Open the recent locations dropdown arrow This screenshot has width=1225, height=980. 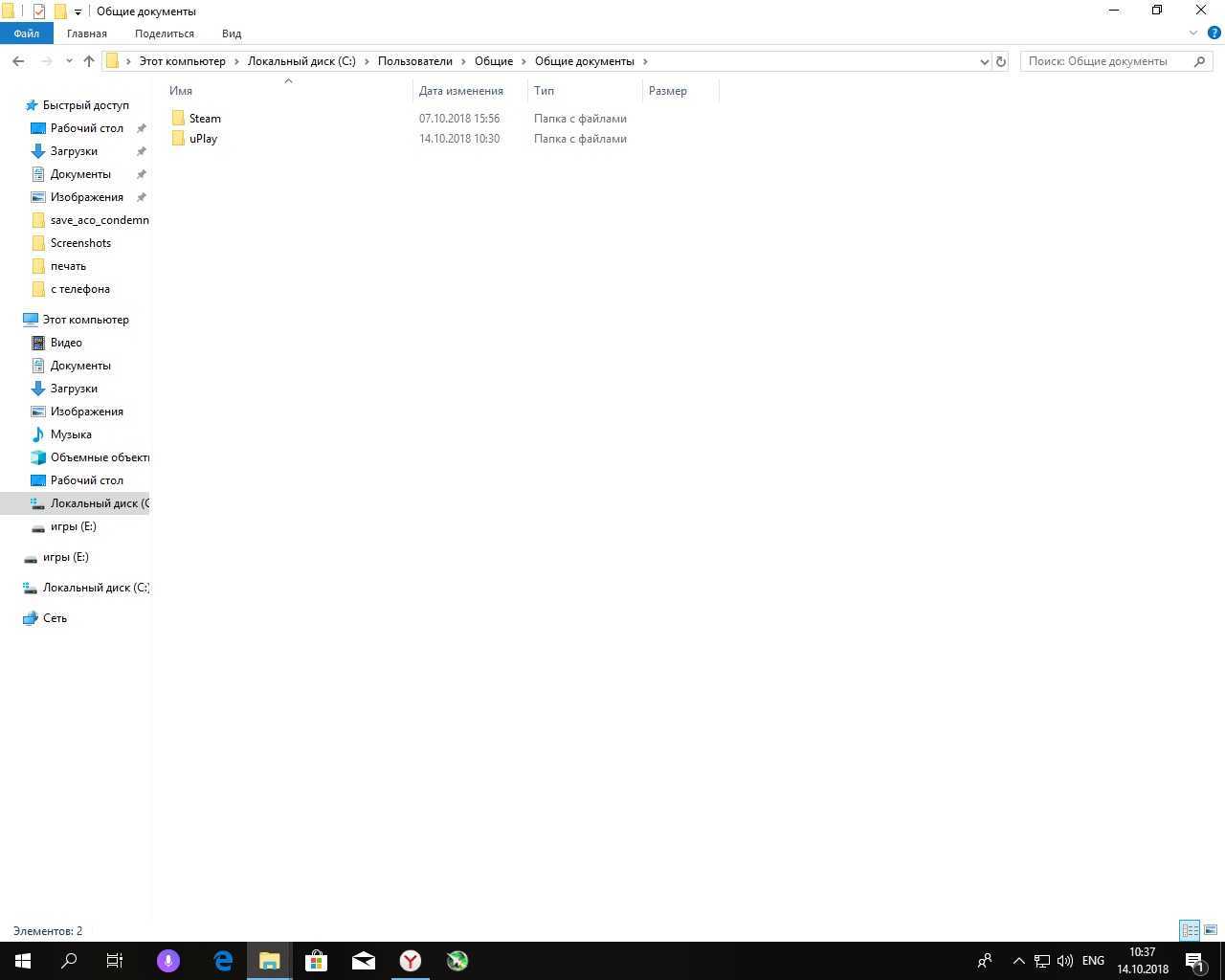[69, 61]
